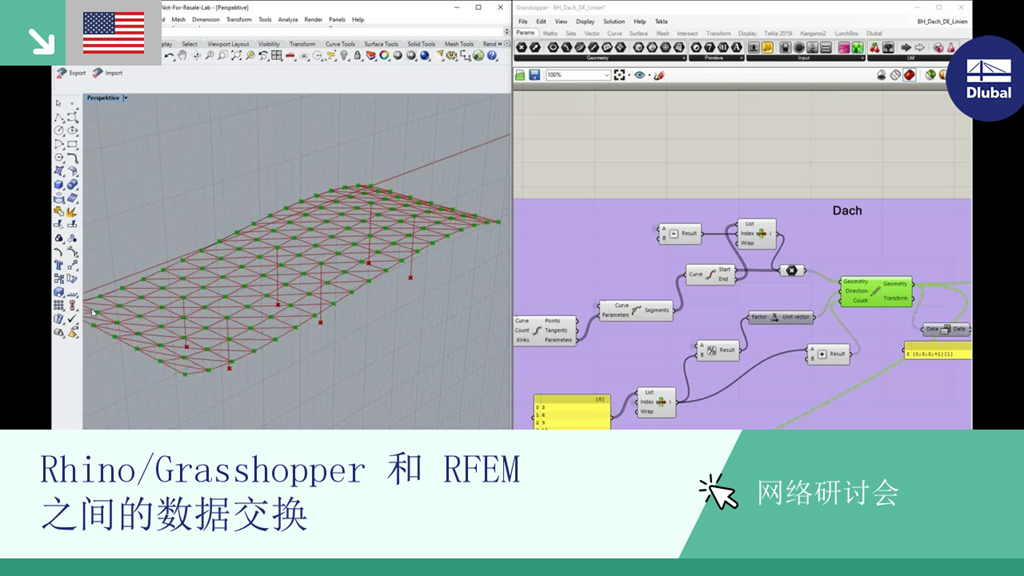Click the Text 'A' primitive parameter icon

click(737, 48)
